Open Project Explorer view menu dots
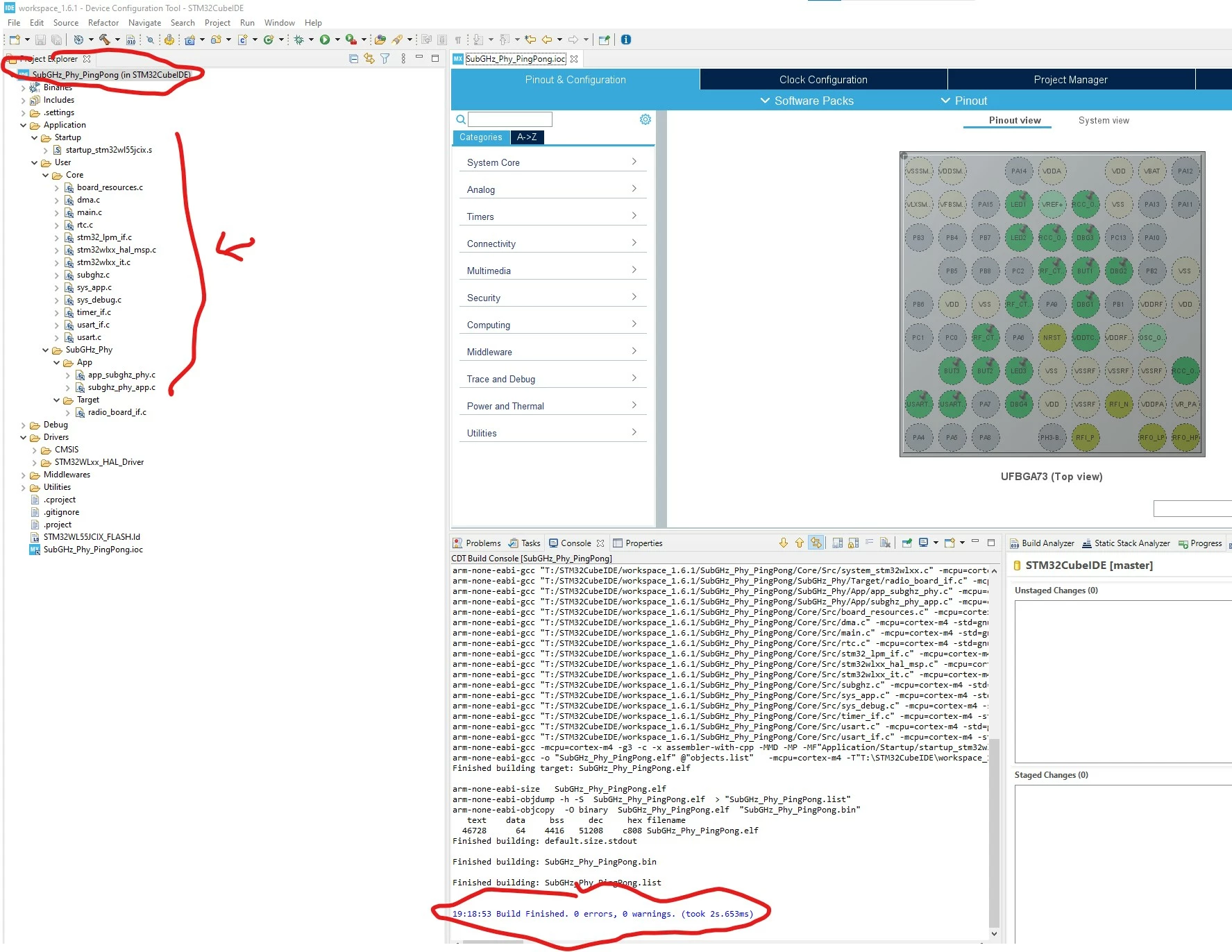This screenshot has width=1232, height=952. click(403, 59)
